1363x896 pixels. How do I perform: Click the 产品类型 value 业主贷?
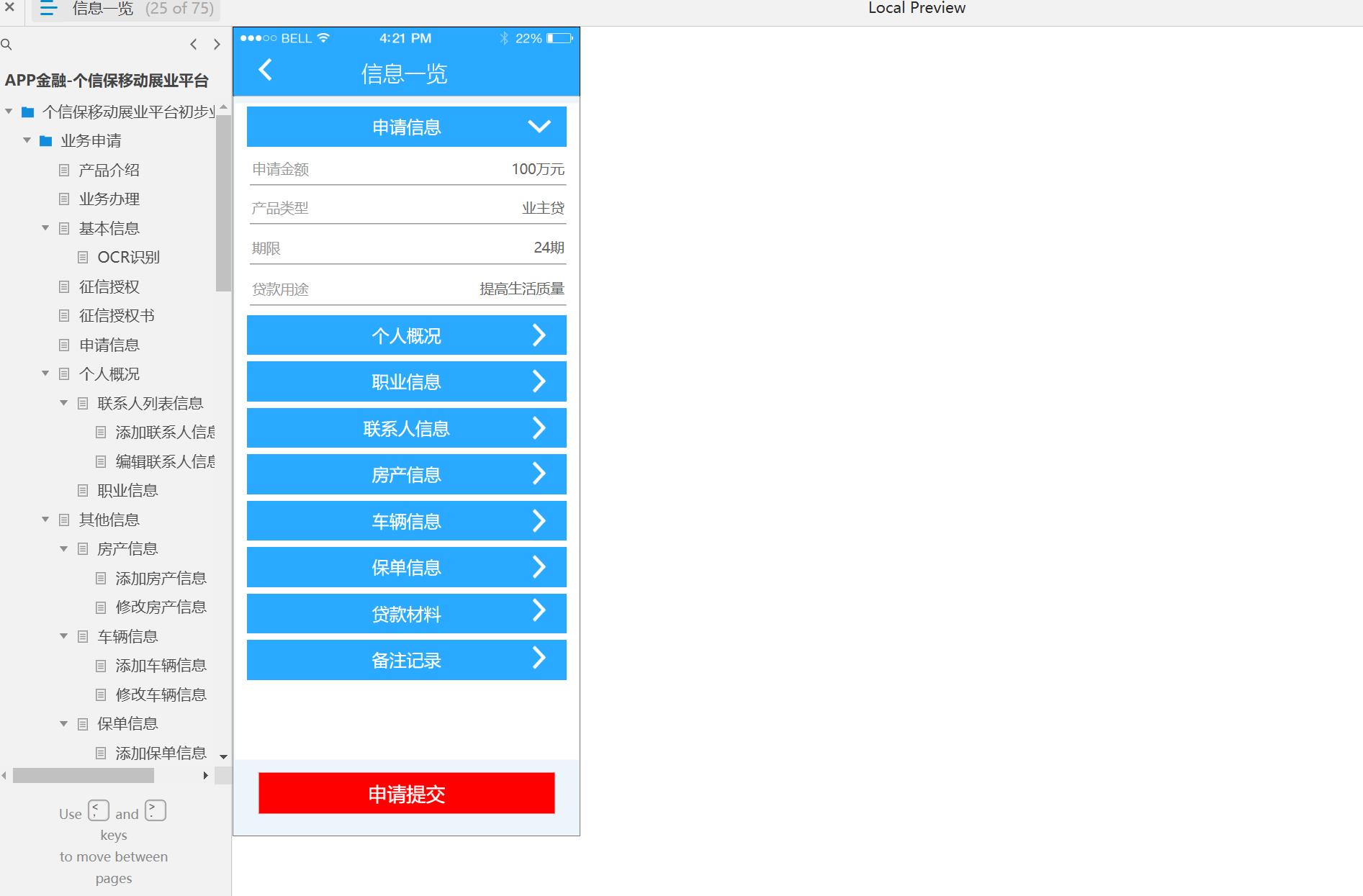(543, 208)
